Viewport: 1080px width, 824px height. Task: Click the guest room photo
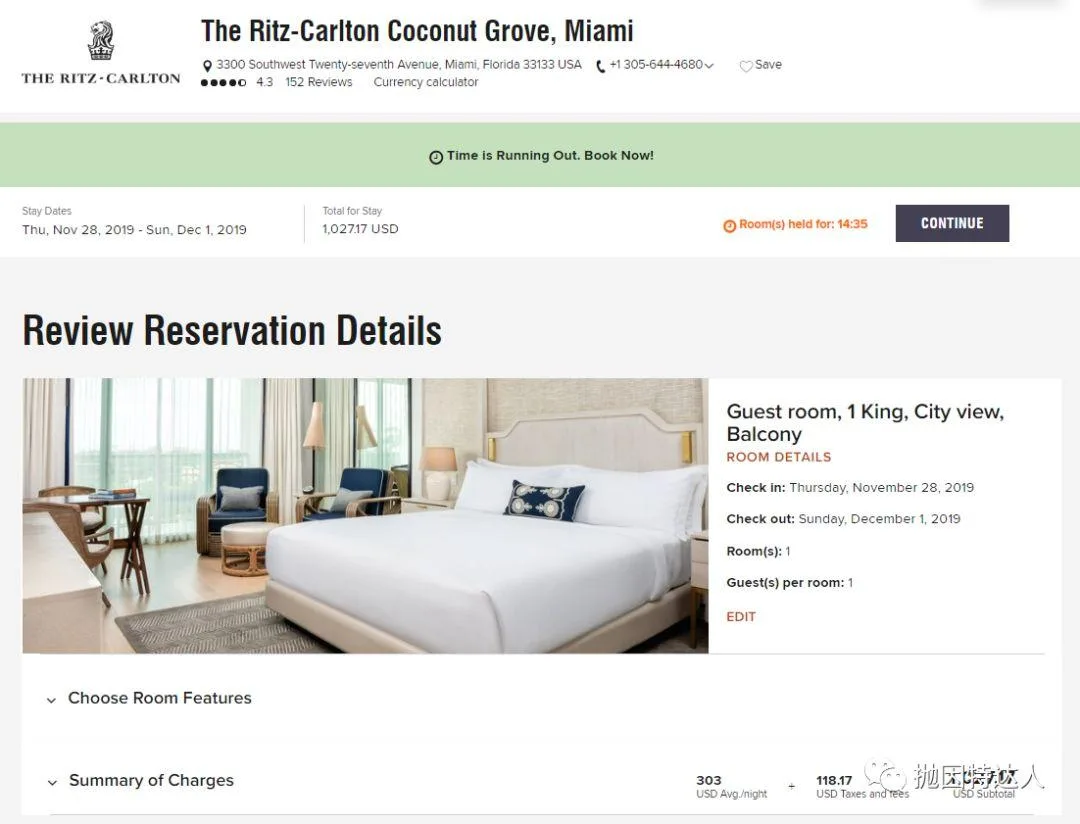pyautogui.click(x=365, y=515)
